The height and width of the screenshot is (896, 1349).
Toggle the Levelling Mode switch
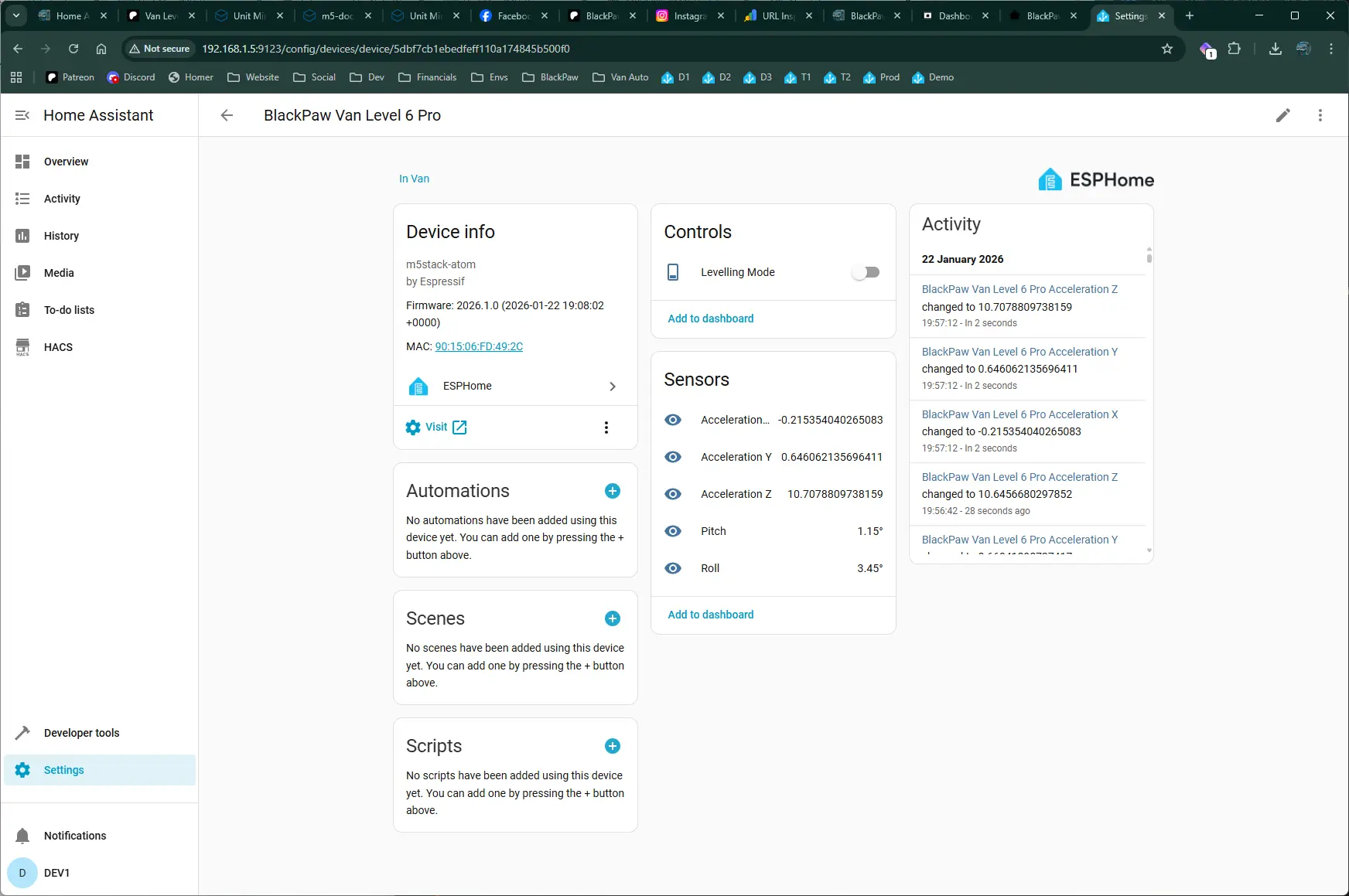pos(866,272)
